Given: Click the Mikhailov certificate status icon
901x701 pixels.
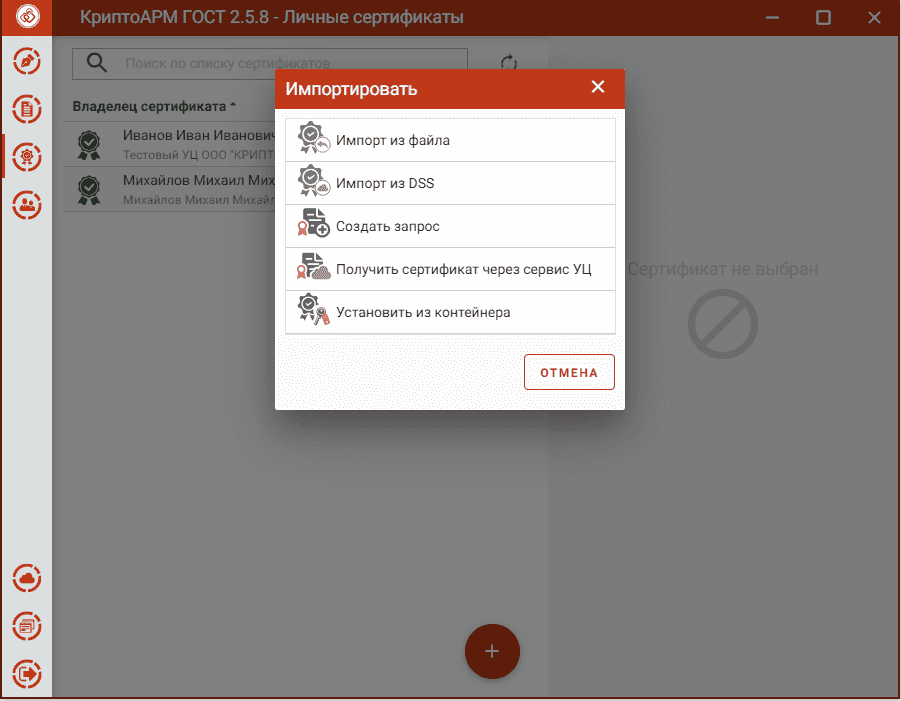Looking at the screenshot, I should click(x=89, y=190).
